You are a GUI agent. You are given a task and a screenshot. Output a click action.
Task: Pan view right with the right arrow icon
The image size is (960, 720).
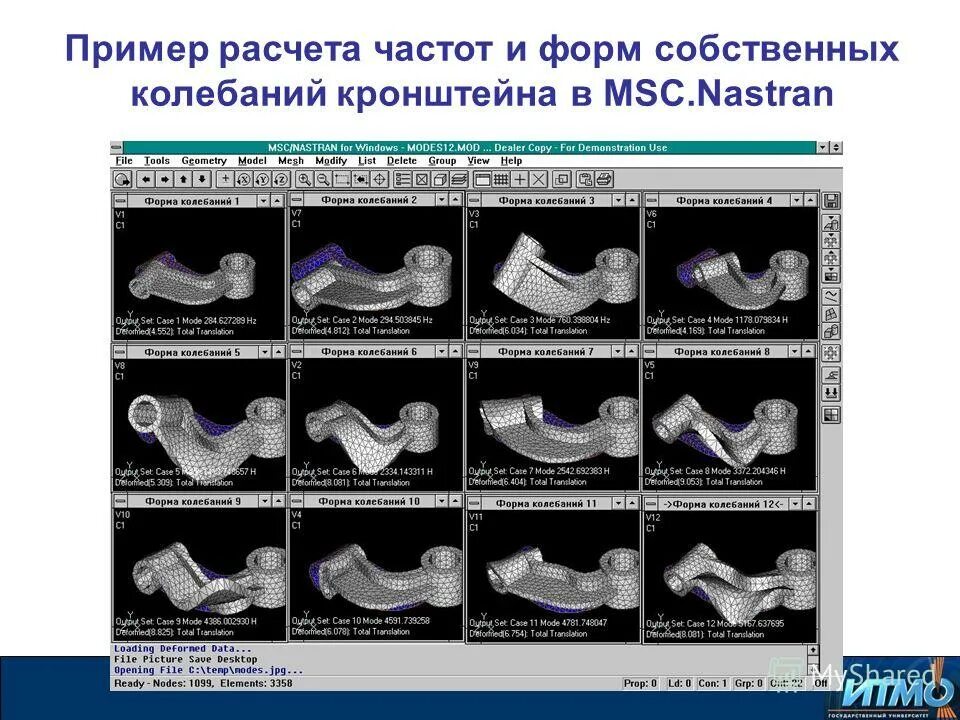[x=165, y=179]
